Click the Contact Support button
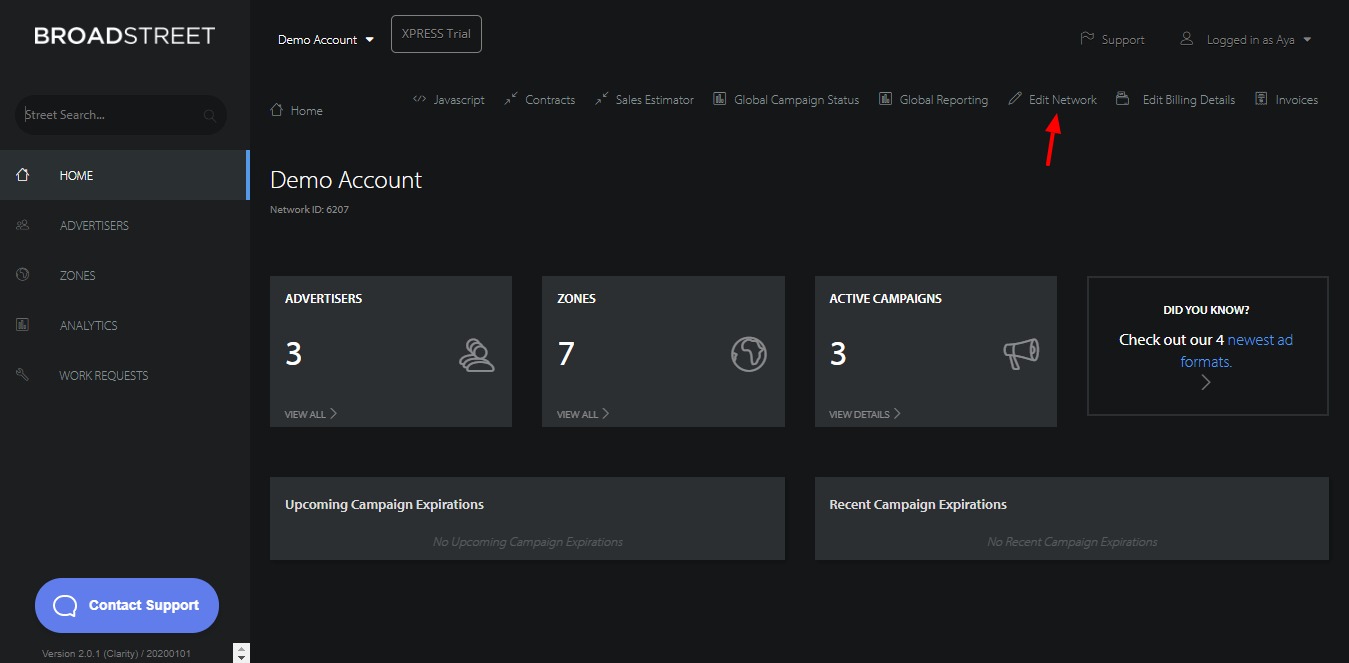Viewport: 1349px width, 663px height. coord(127,605)
